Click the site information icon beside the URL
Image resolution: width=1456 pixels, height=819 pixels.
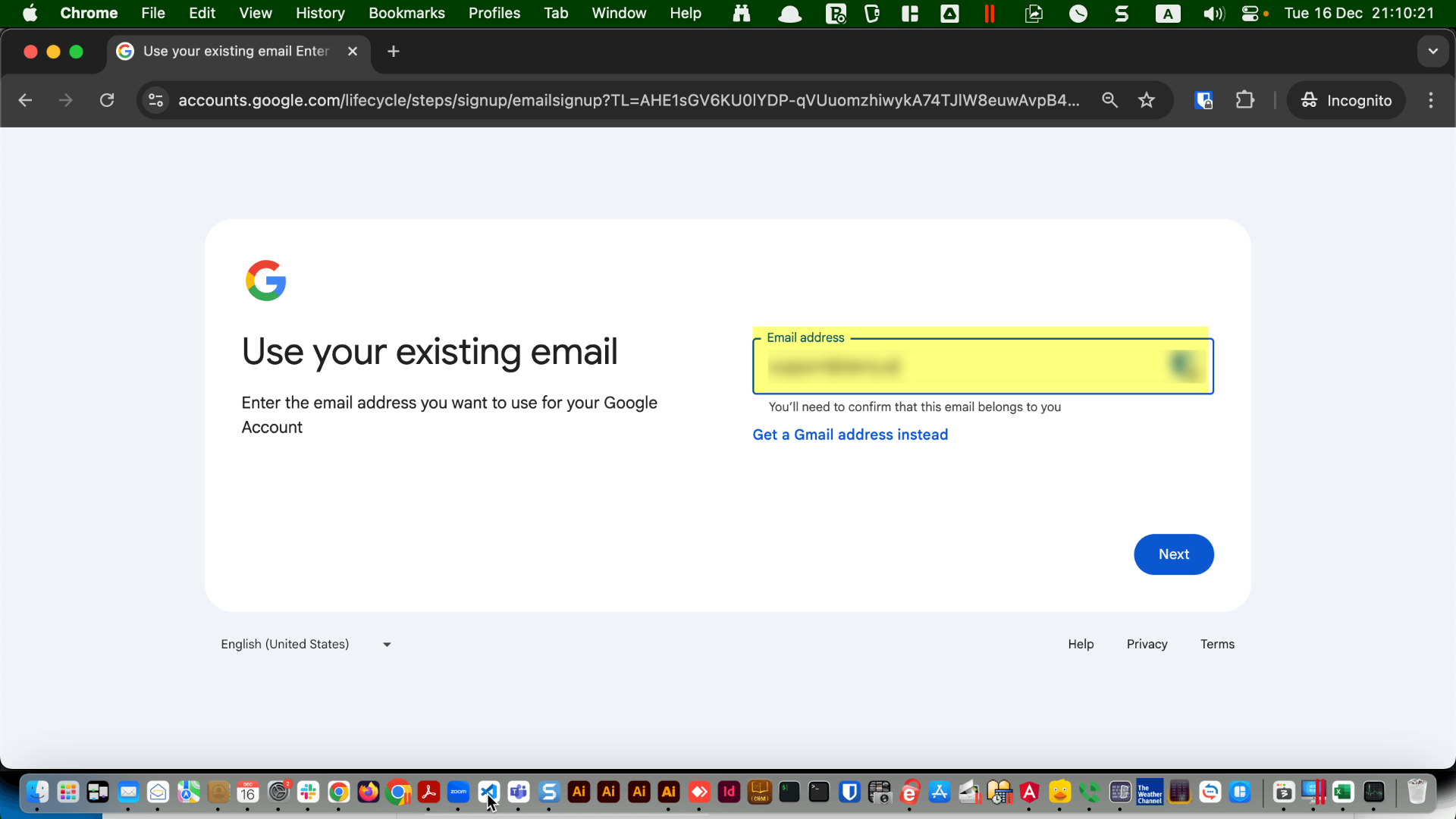pos(155,100)
